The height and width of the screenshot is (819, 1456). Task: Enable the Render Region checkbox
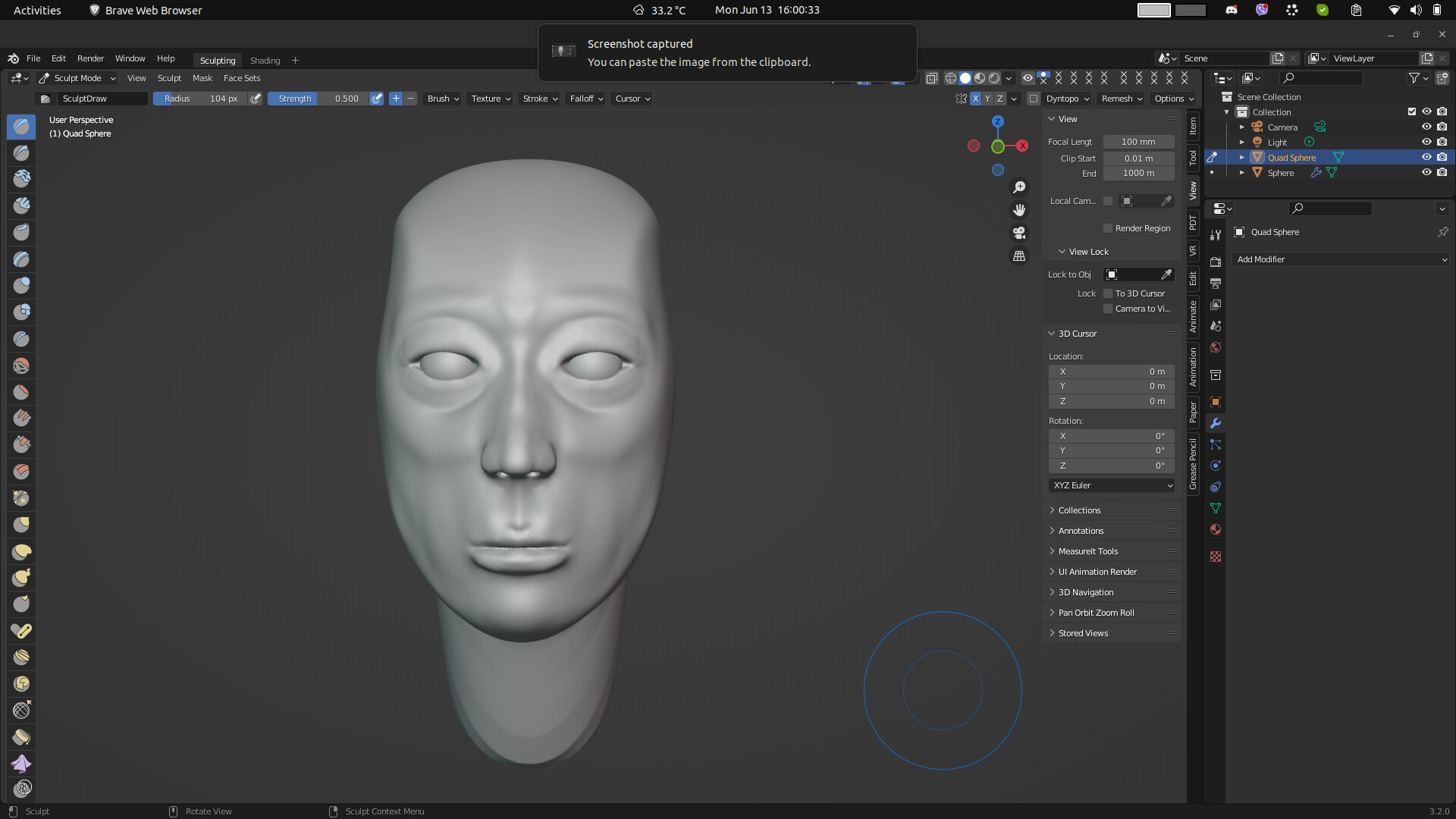(x=1107, y=227)
